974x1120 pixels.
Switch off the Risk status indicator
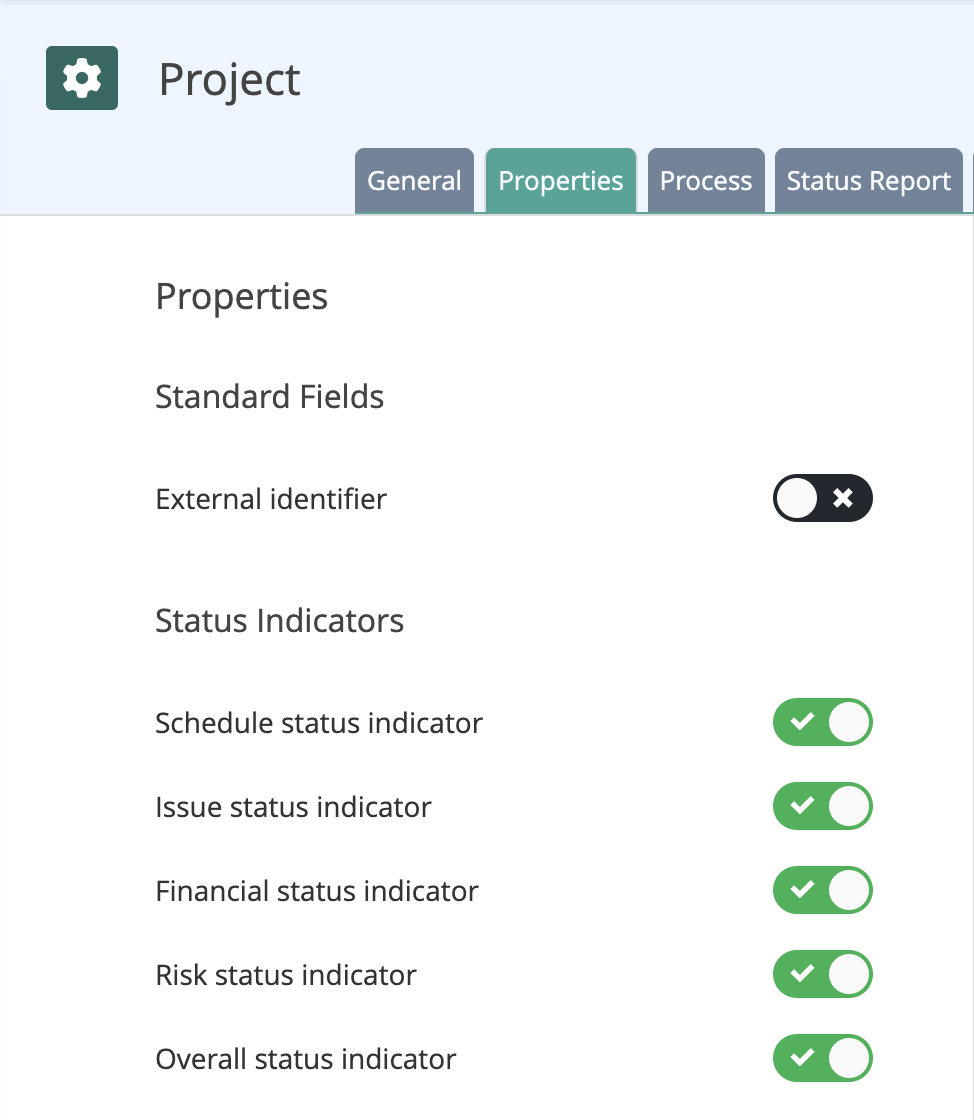(823, 974)
